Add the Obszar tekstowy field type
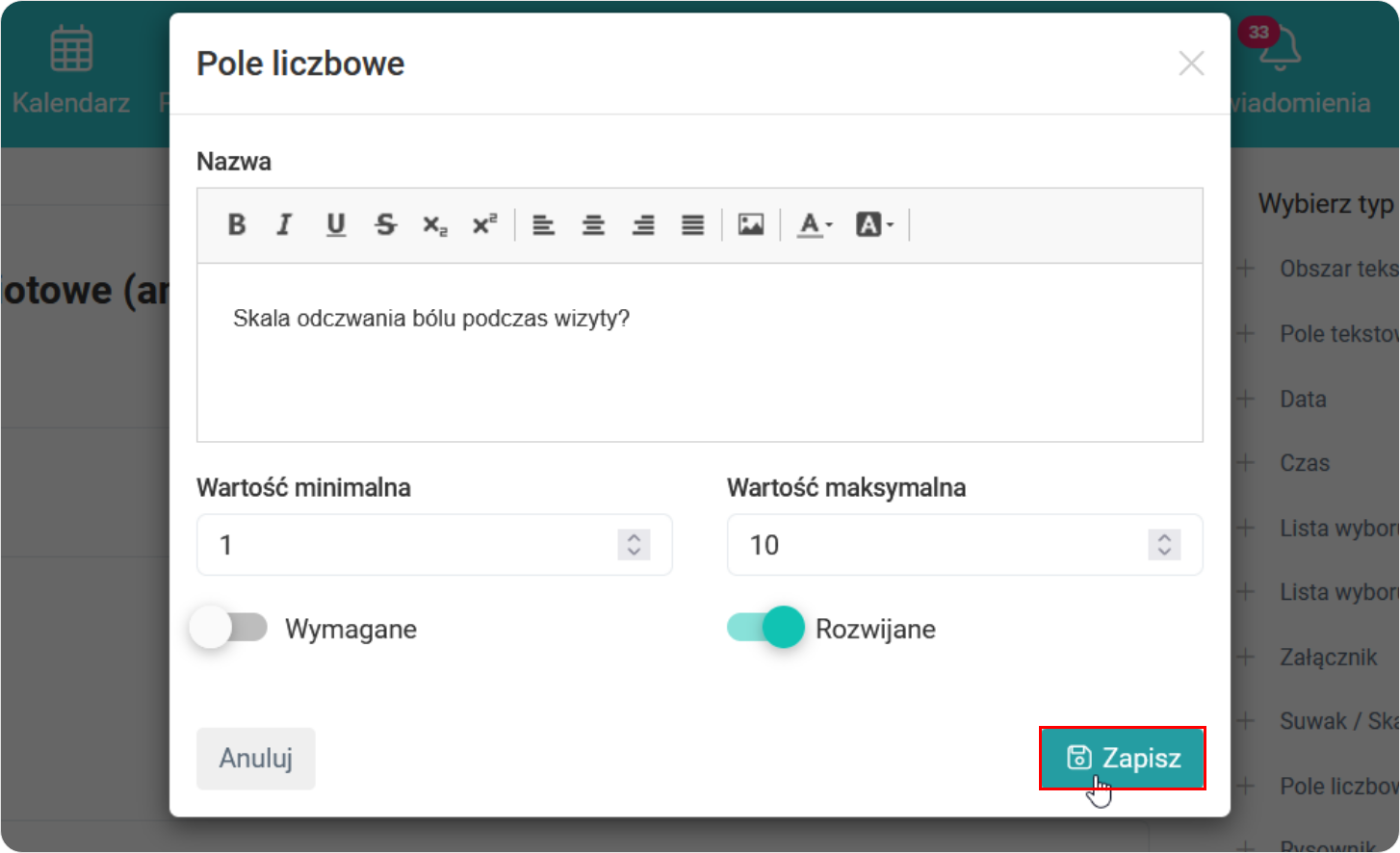This screenshot has height=853, width=1400. pyautogui.click(x=1317, y=269)
